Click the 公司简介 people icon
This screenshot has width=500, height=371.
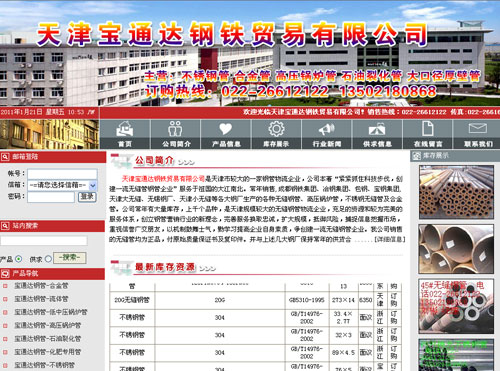pyautogui.click(x=175, y=129)
